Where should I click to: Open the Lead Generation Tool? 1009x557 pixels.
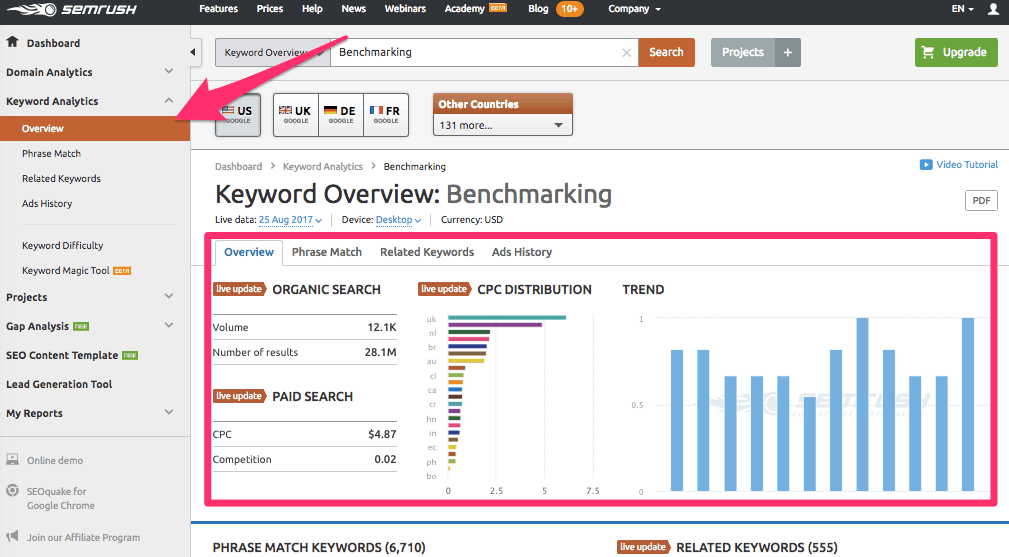tap(59, 384)
